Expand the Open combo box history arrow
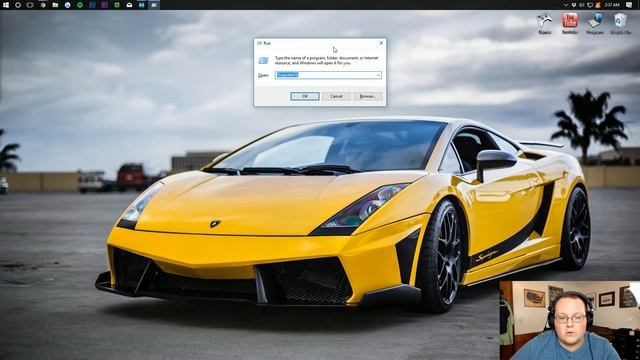This screenshot has height=360, width=640. pos(378,75)
